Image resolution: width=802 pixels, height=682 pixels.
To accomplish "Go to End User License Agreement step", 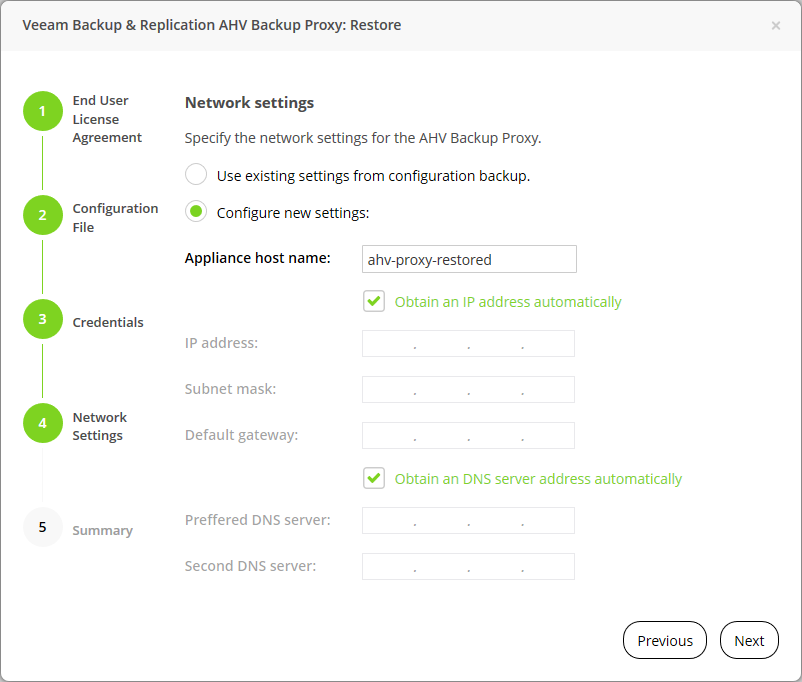I will click(107, 119).
